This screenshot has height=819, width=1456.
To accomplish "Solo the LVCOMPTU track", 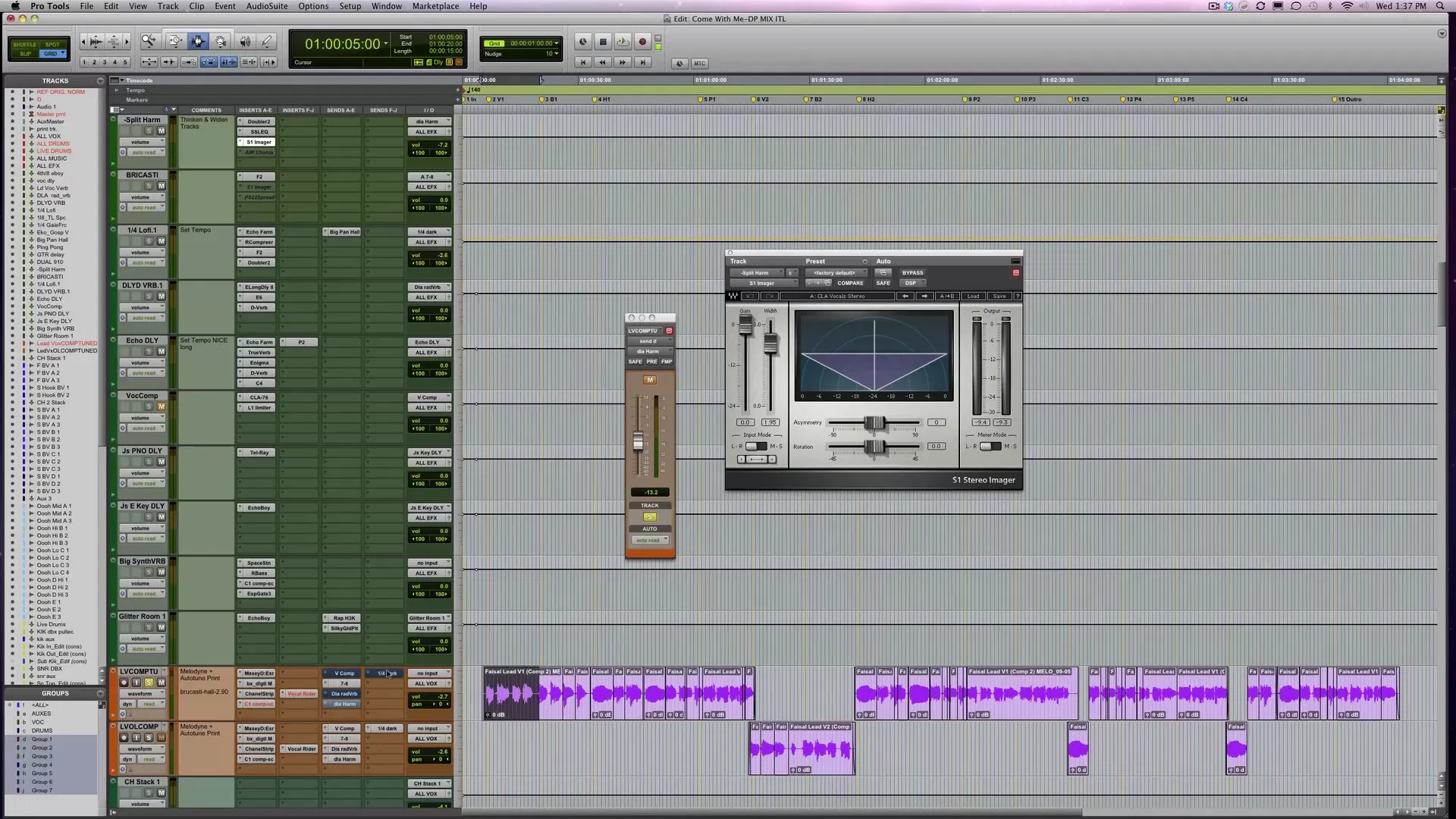I will tap(149, 682).
